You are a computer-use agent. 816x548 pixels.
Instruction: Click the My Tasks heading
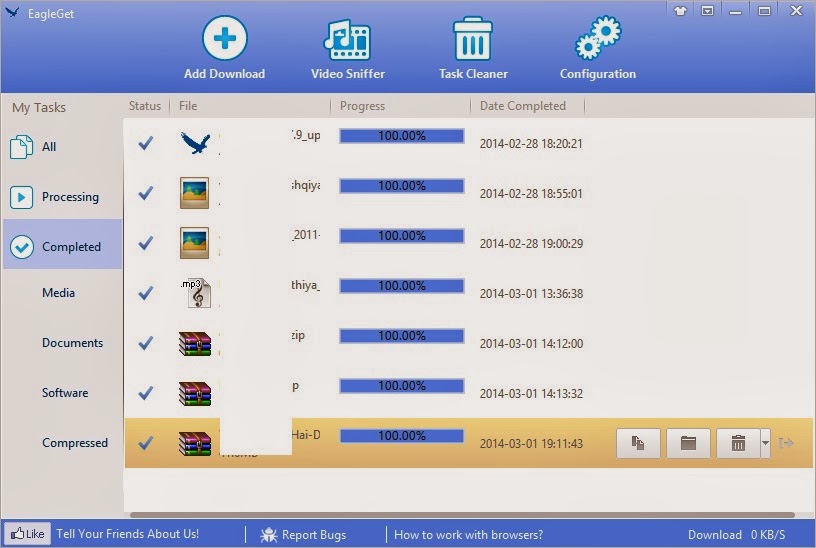pos(39,108)
